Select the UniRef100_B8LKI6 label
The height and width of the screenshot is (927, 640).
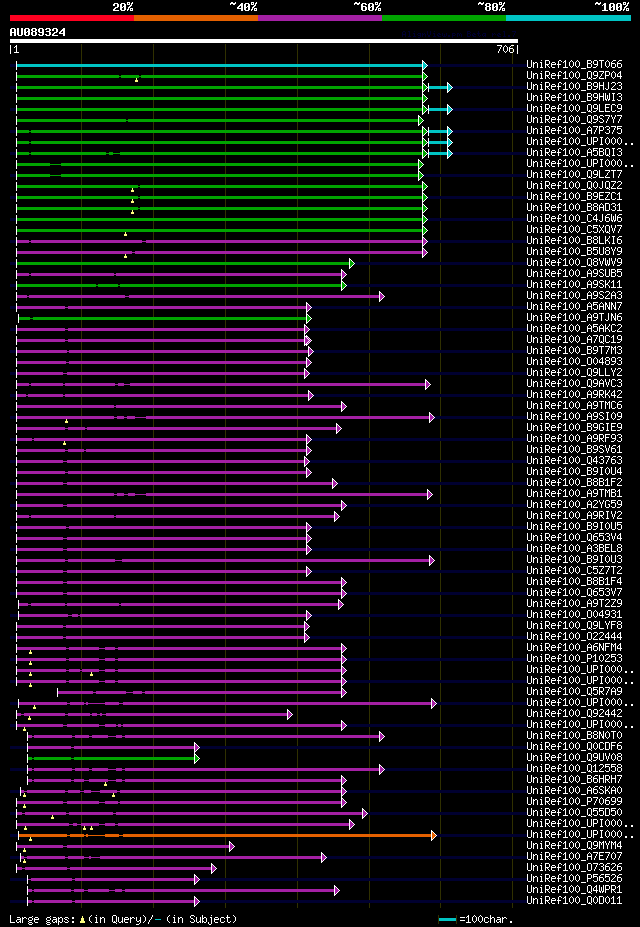(x=574, y=241)
